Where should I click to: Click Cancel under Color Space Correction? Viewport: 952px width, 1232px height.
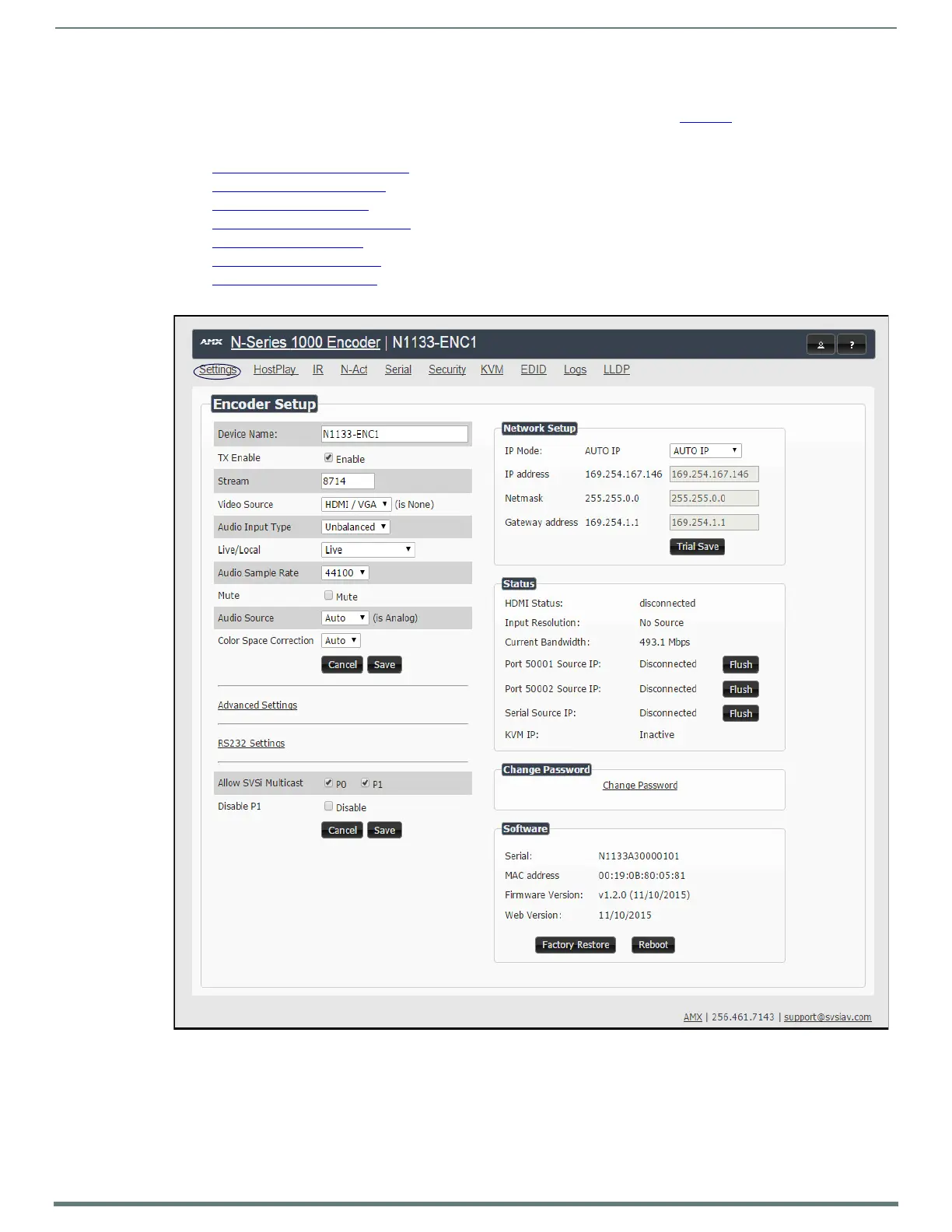tap(342, 665)
